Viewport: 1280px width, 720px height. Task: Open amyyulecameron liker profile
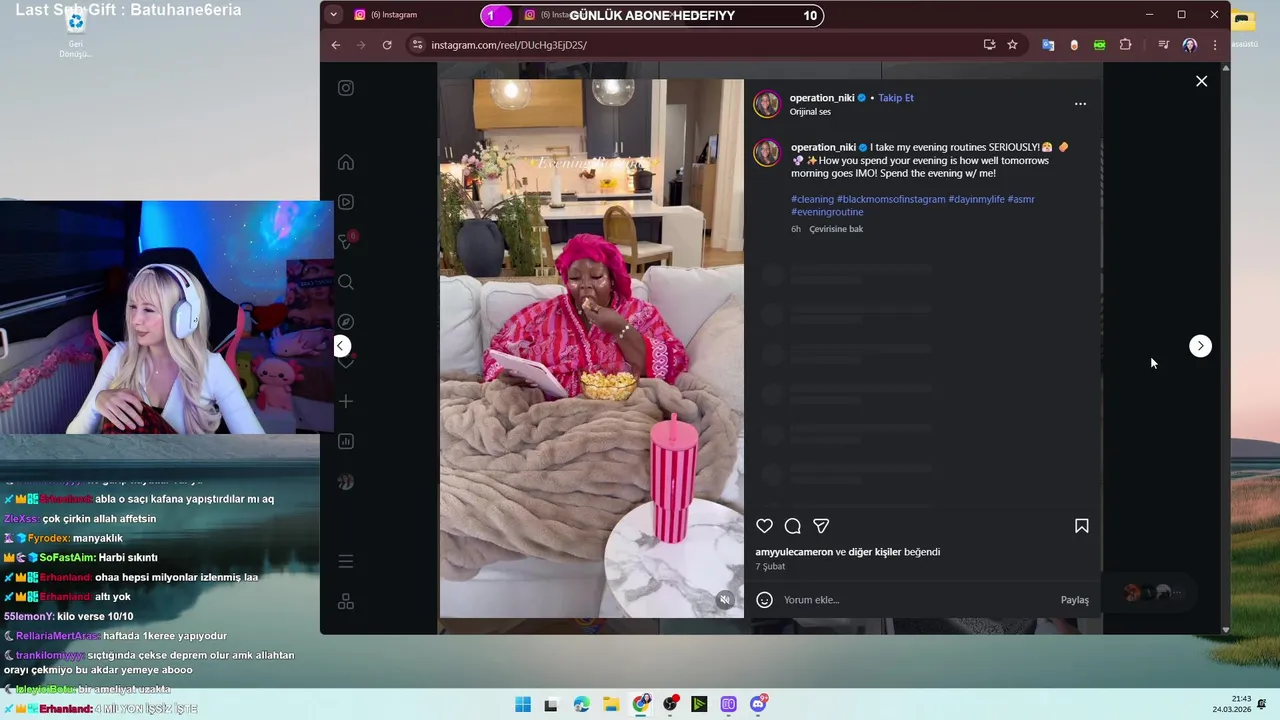pyautogui.click(x=794, y=552)
